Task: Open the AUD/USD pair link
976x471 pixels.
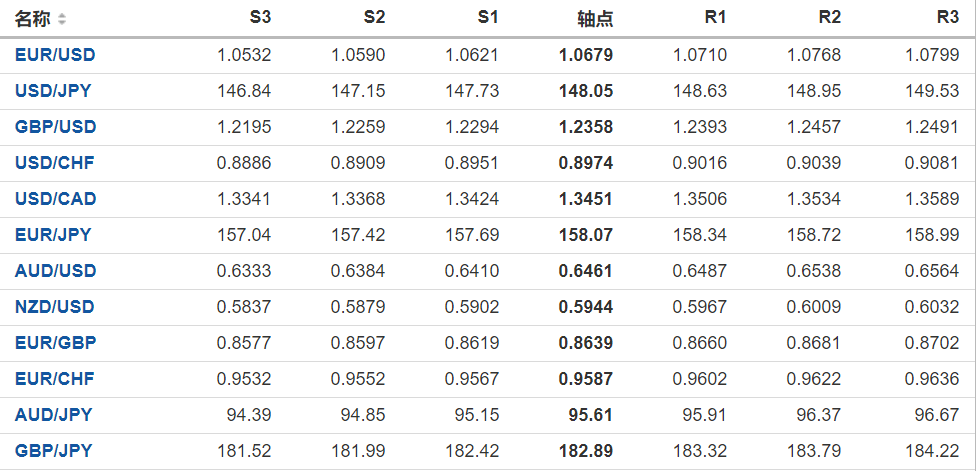Action: coord(55,271)
